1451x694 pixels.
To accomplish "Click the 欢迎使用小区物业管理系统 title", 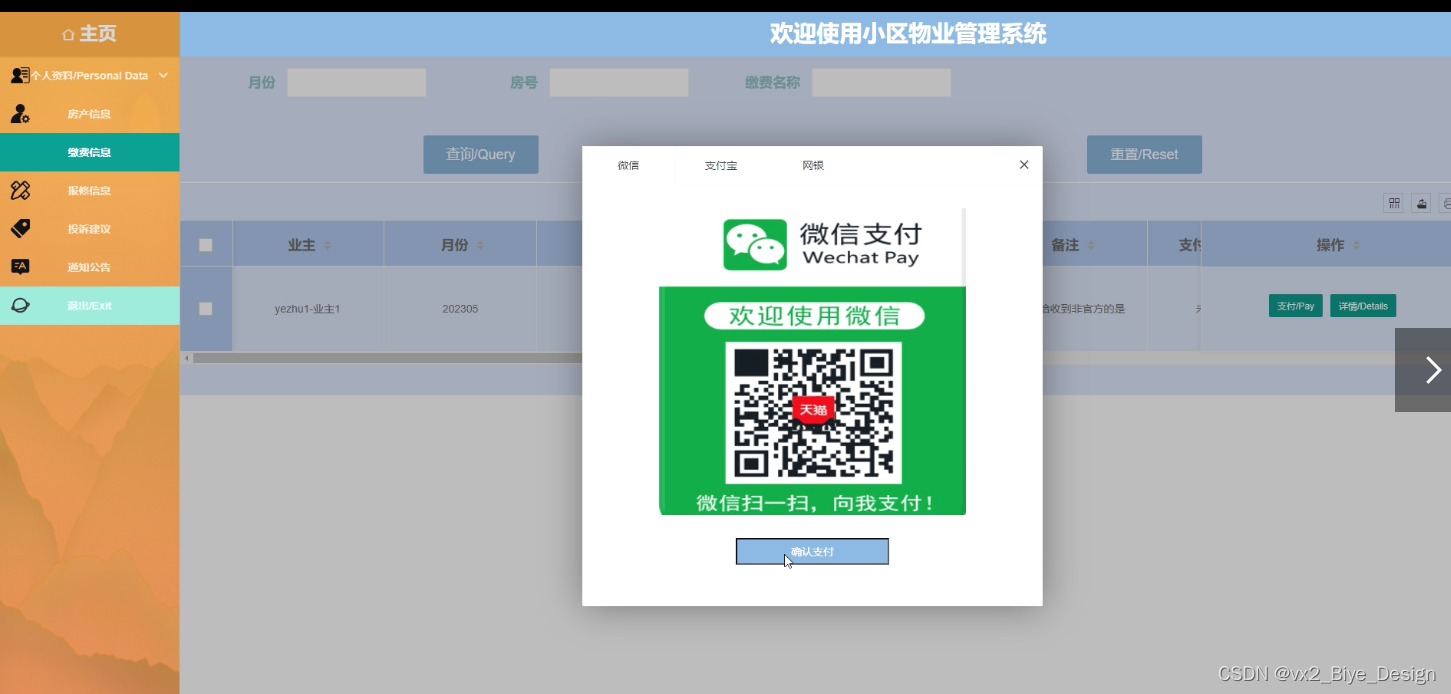I will point(908,34).
